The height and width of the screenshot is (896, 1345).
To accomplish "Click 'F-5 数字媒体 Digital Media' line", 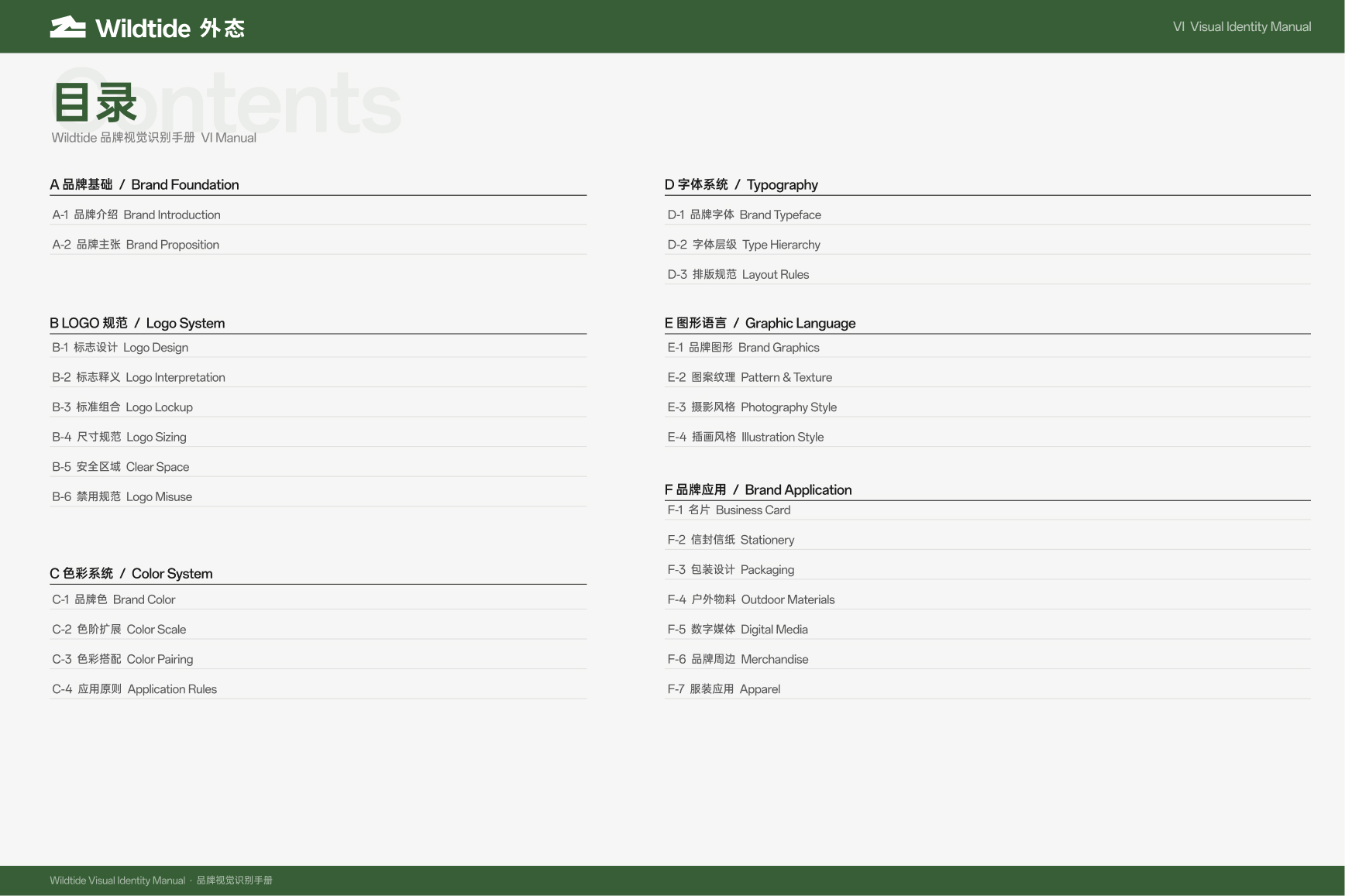I will click(x=738, y=630).
